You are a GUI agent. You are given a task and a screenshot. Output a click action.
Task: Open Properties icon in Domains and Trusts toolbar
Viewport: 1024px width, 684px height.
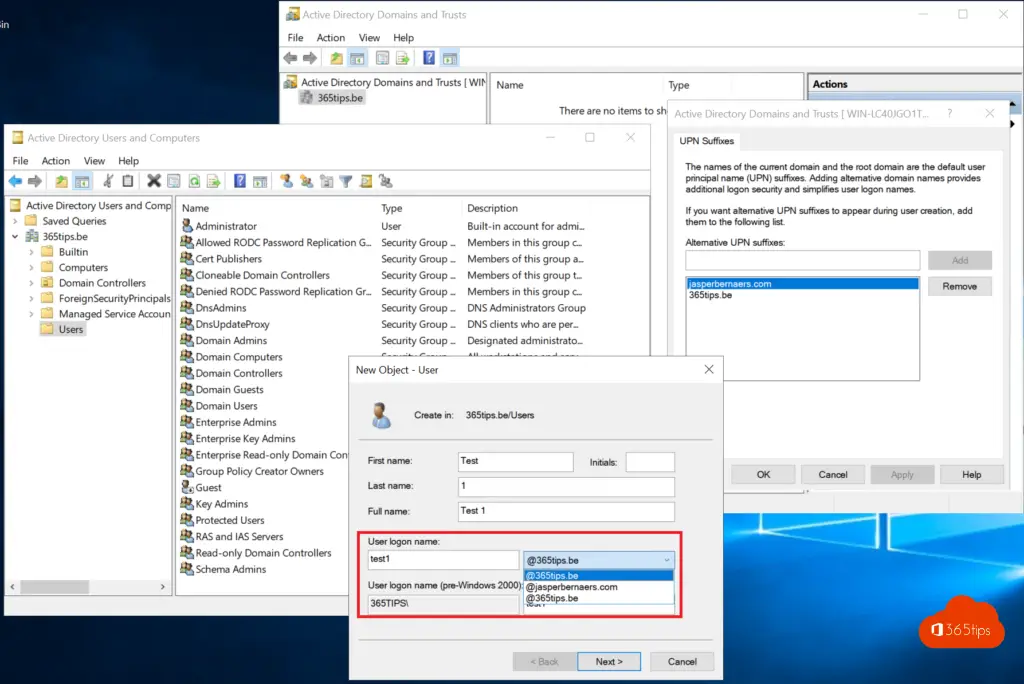pos(383,58)
